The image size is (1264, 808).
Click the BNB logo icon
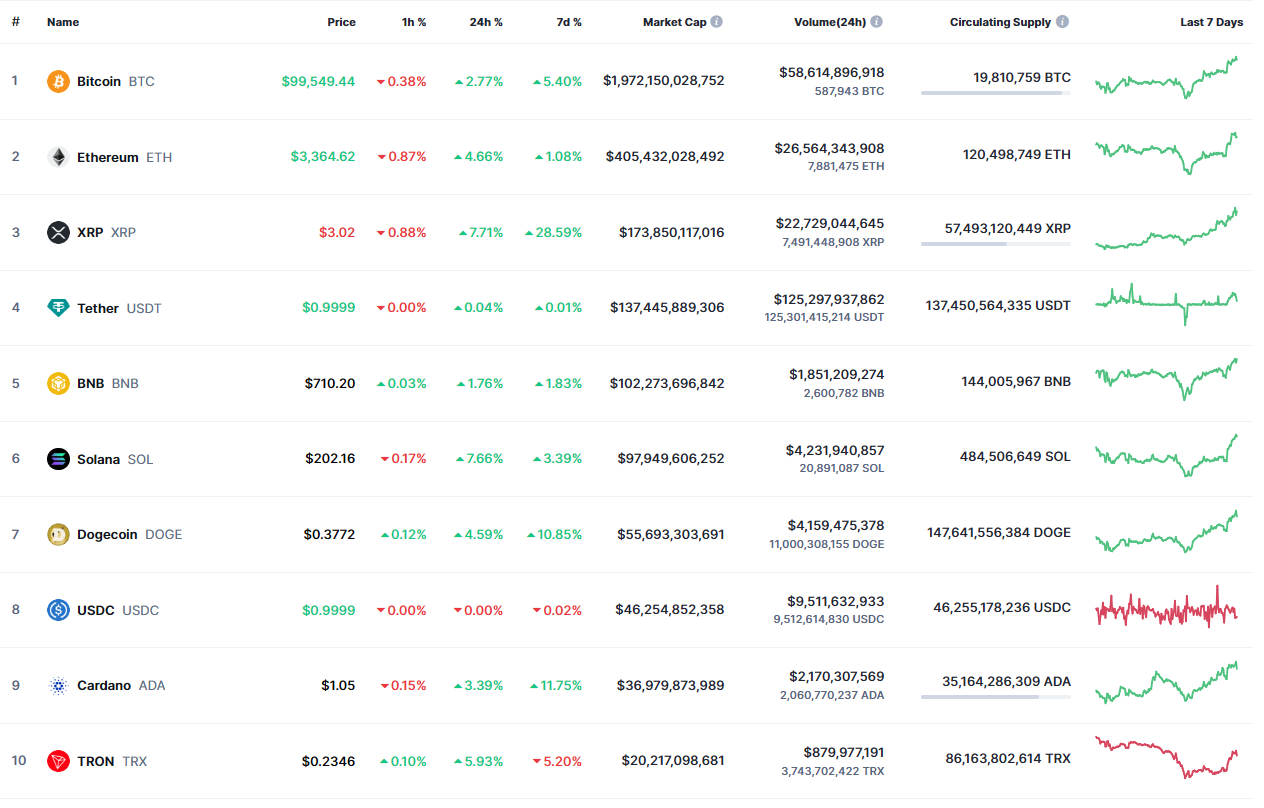point(59,383)
